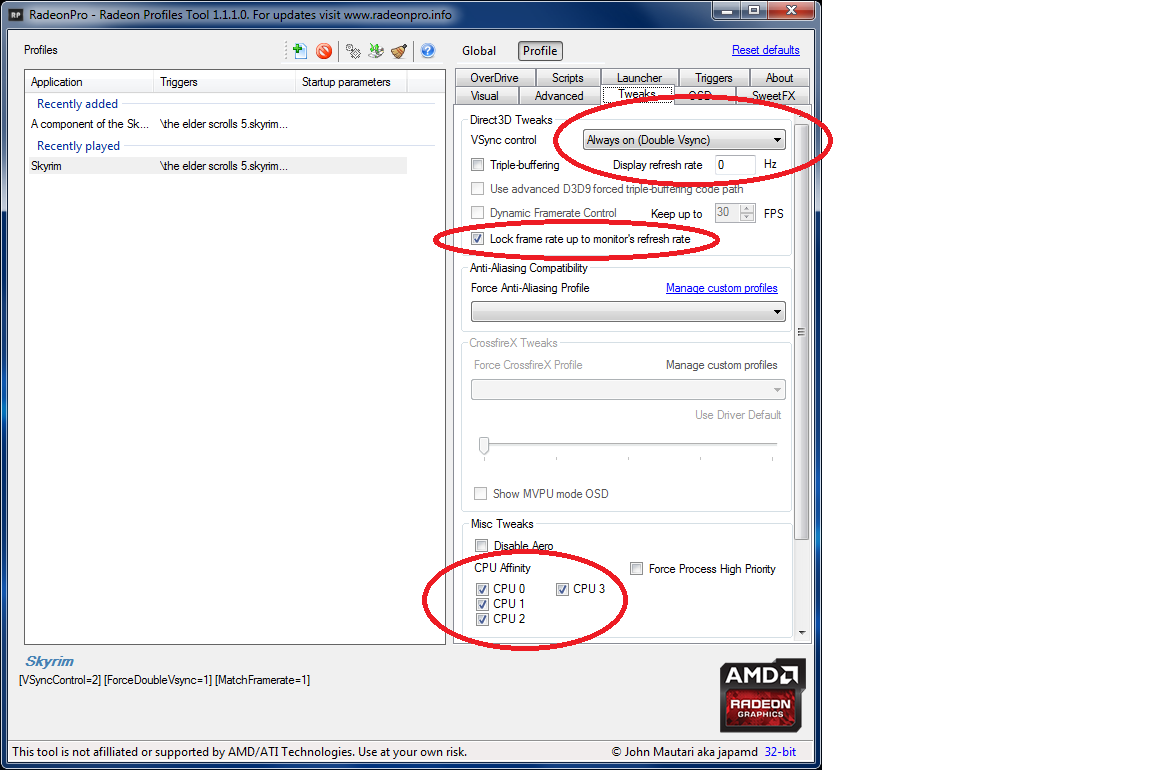Click the red remove profile icon
Viewport: 1152px width, 770px height.
[x=324, y=51]
